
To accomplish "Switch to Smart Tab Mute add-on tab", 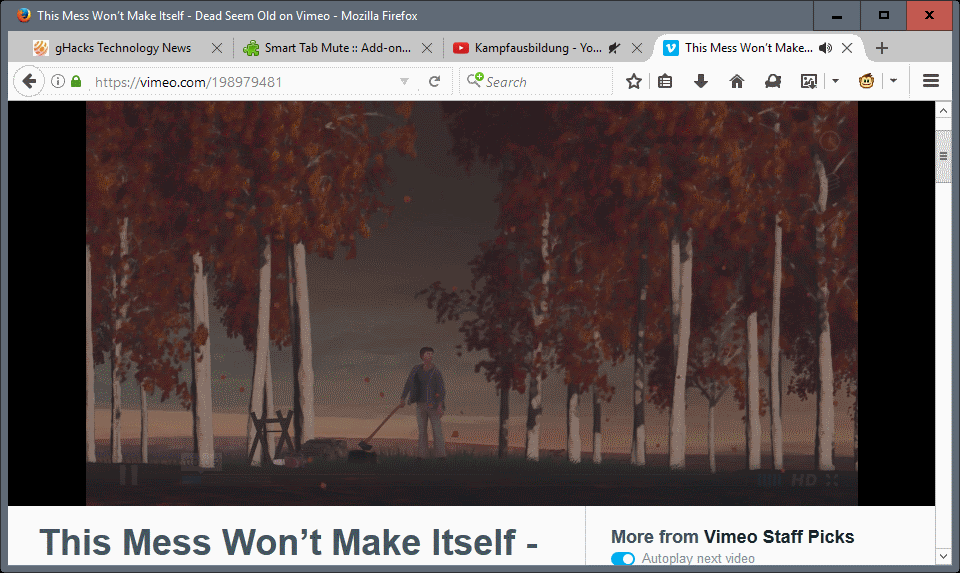I will 337,48.
